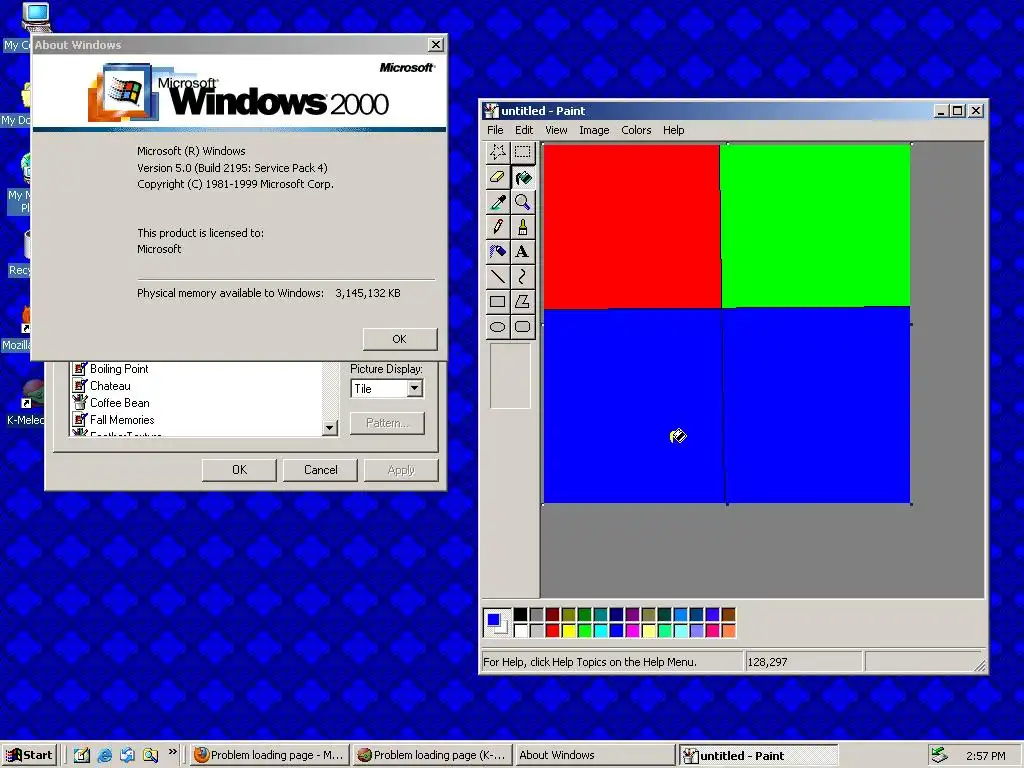
Task: Select the magenta color swatch
Action: pos(632,630)
